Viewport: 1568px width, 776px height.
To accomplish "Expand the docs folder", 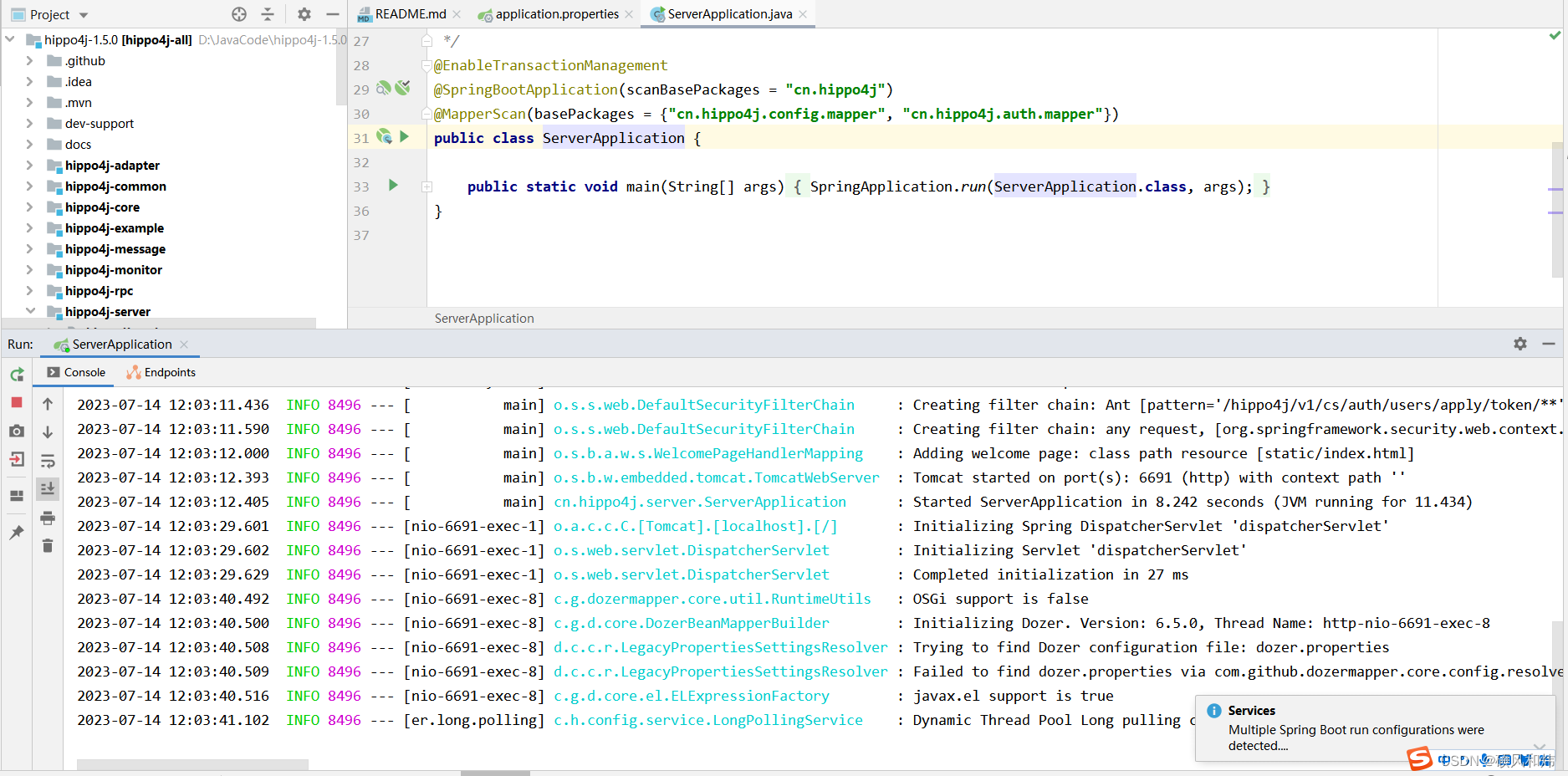I will [29, 144].
